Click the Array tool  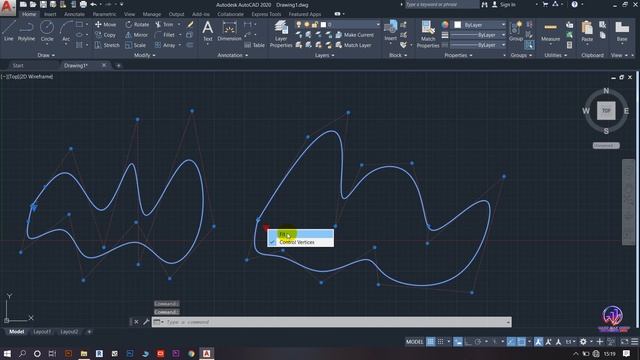coord(165,45)
